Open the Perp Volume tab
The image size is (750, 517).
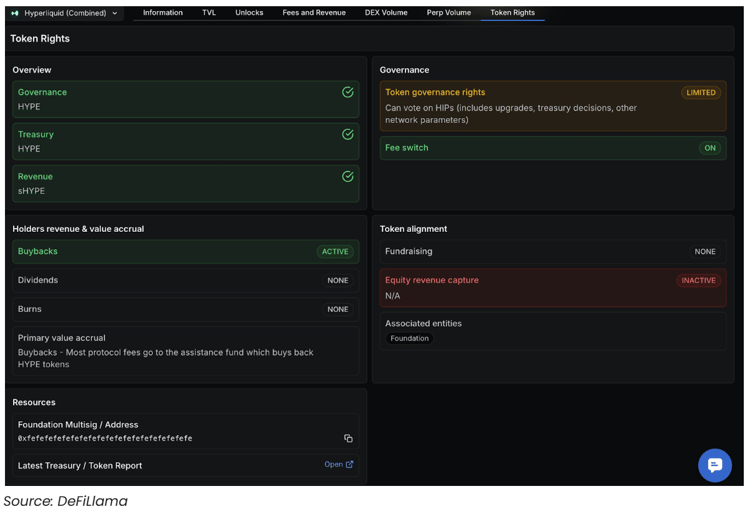pyautogui.click(x=449, y=12)
